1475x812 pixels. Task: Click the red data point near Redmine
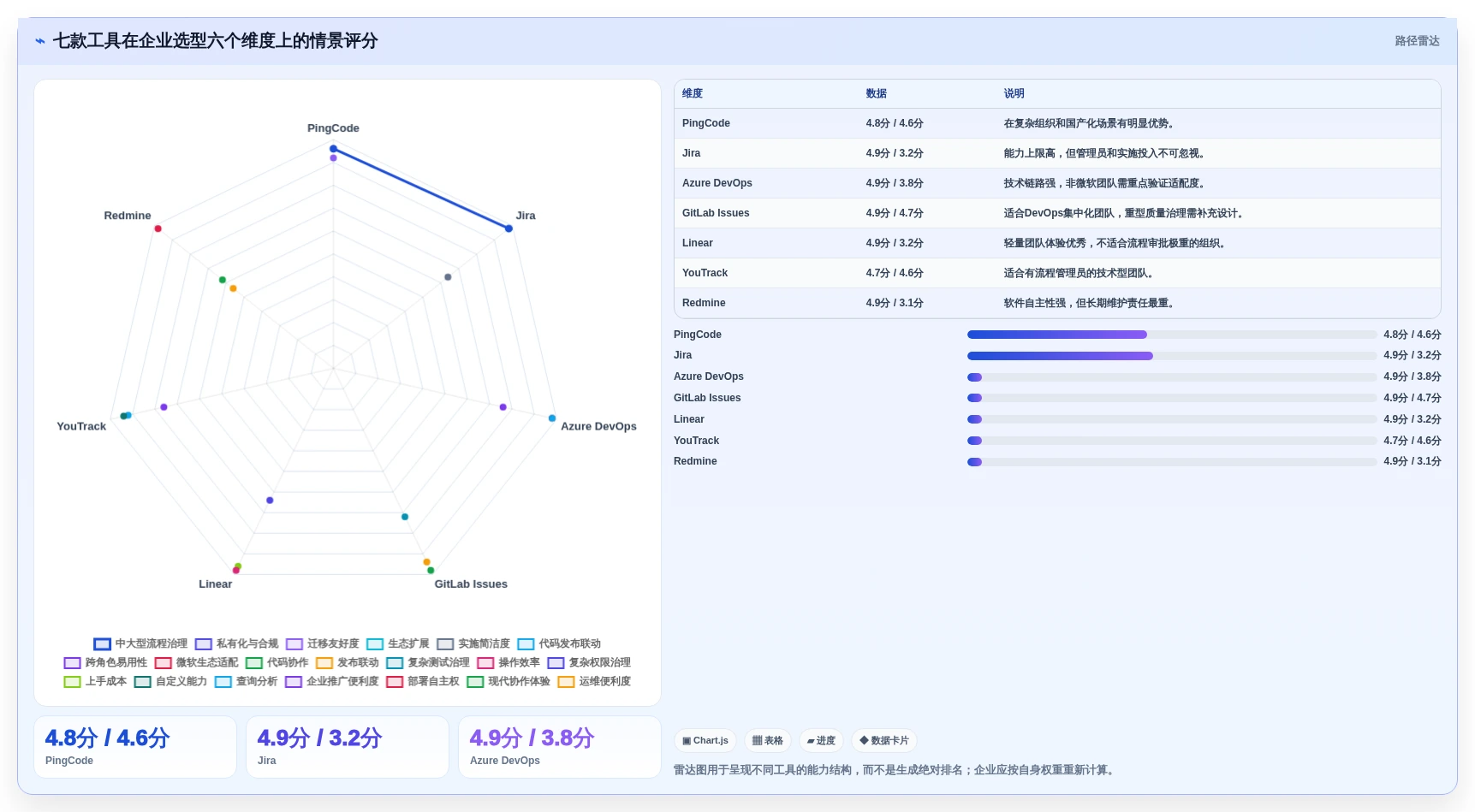[158, 228]
